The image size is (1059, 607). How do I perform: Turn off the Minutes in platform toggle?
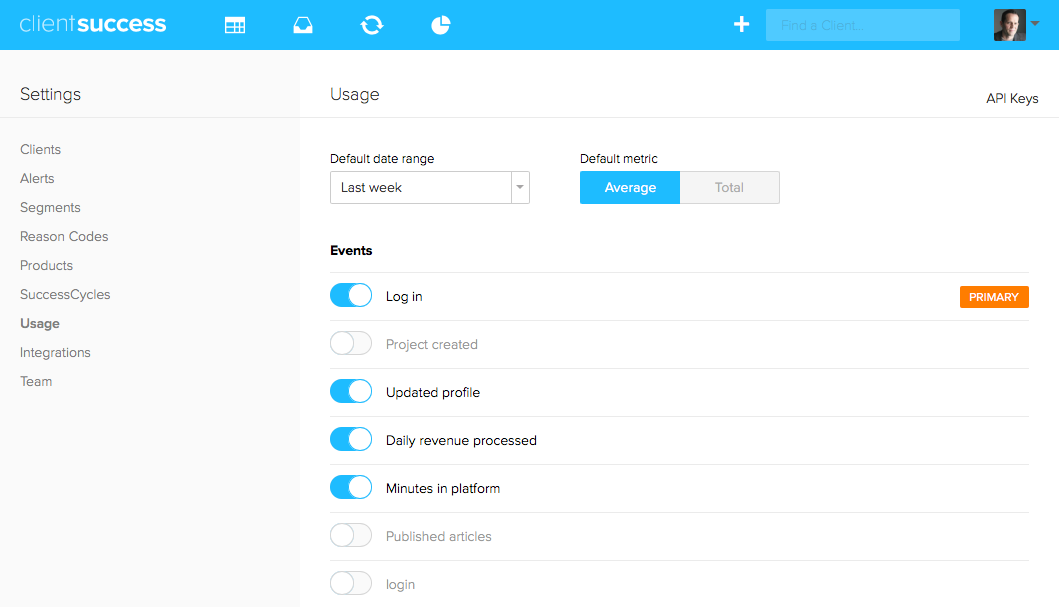click(350, 487)
